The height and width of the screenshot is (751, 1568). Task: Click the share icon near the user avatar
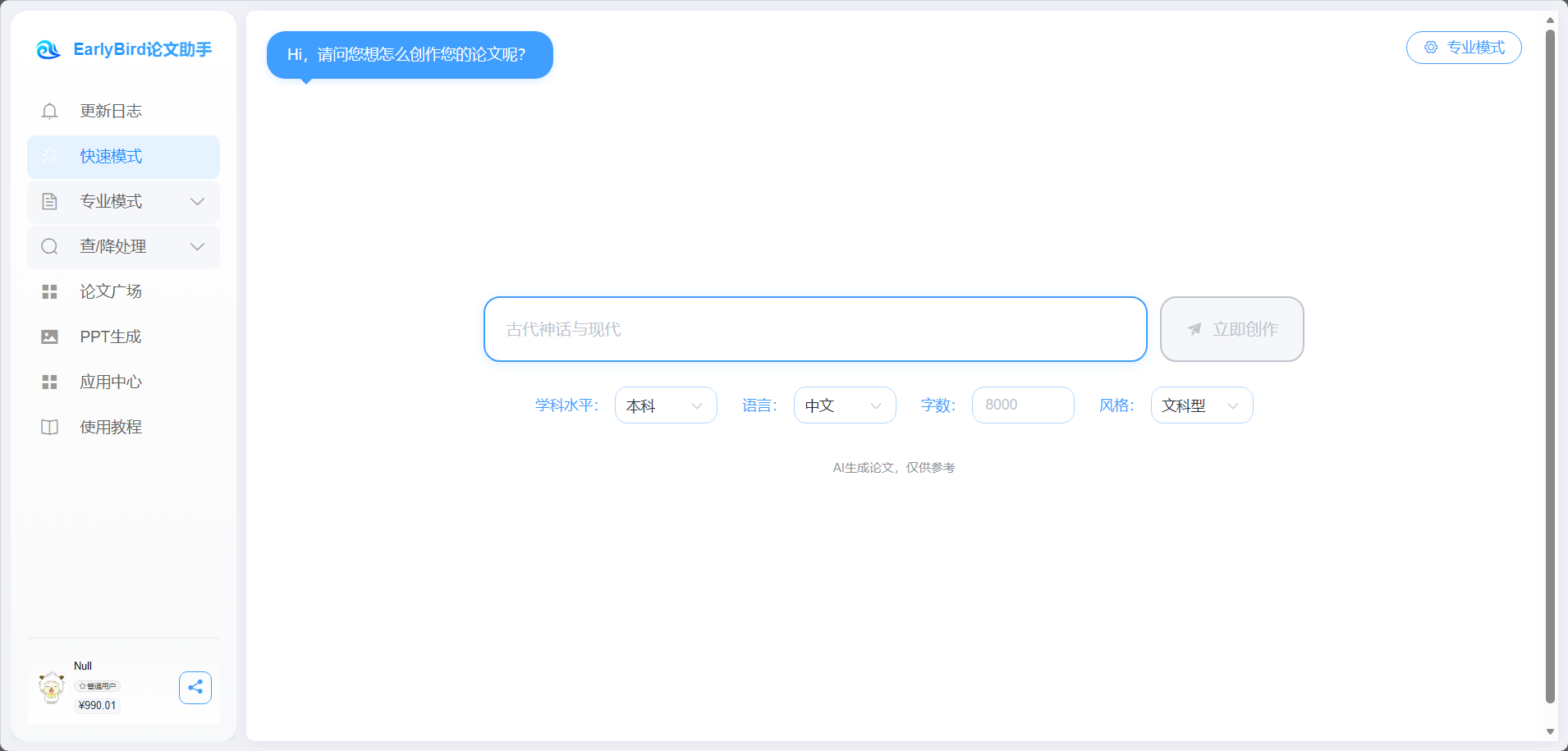pyautogui.click(x=195, y=687)
